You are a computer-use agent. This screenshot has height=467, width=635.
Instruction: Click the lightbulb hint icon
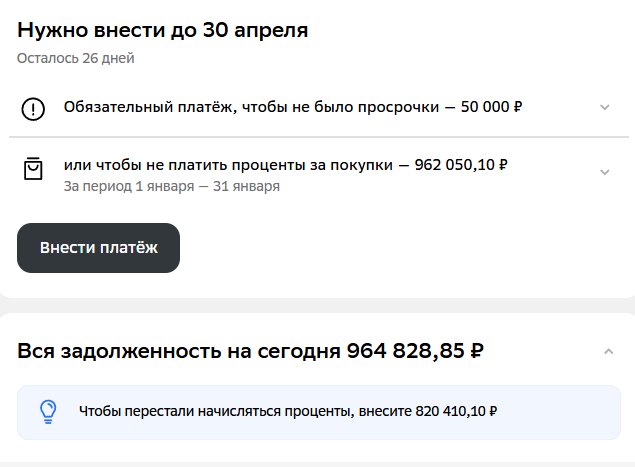[47, 411]
